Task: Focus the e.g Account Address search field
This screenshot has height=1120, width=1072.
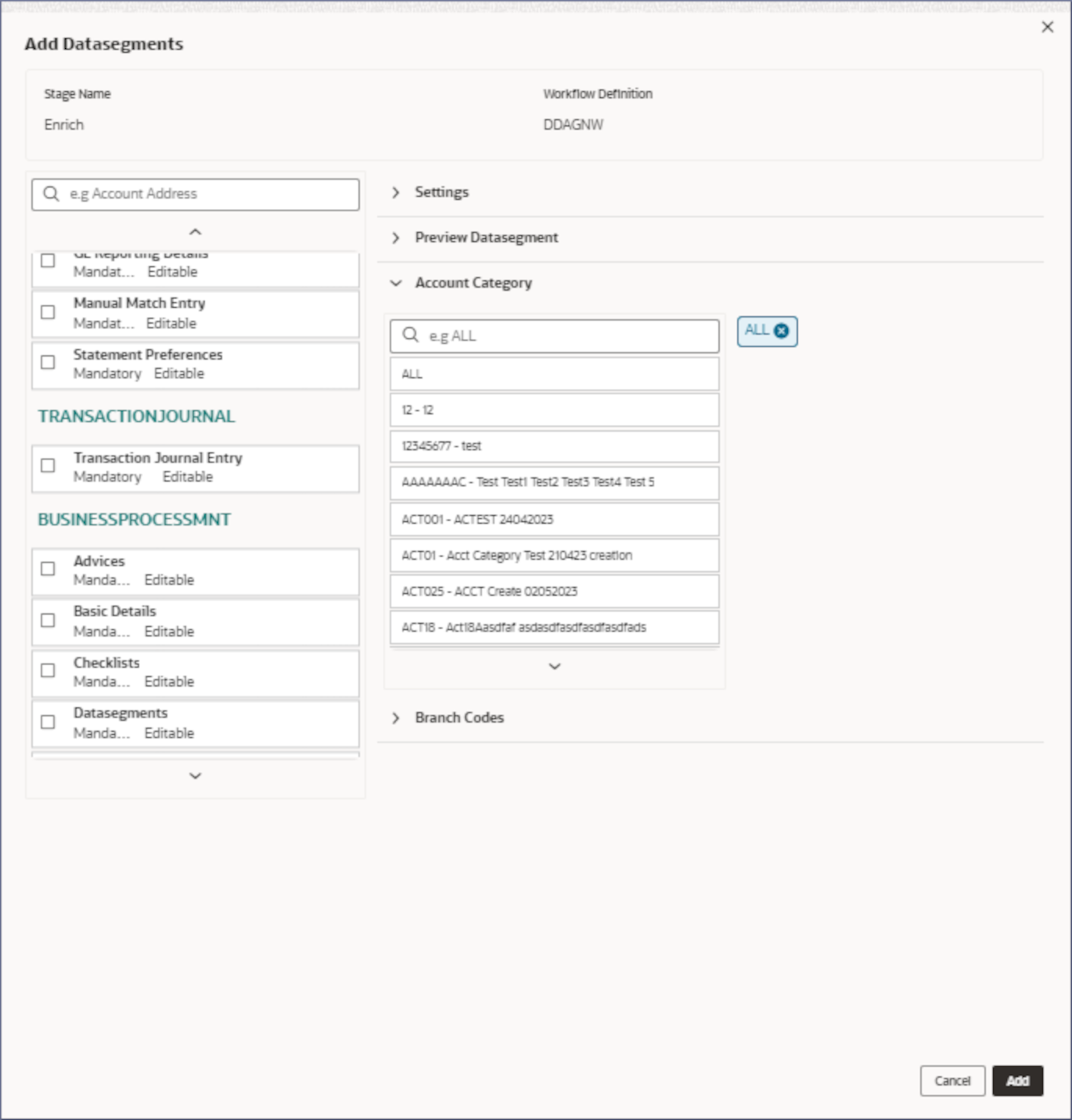Action: [195, 194]
